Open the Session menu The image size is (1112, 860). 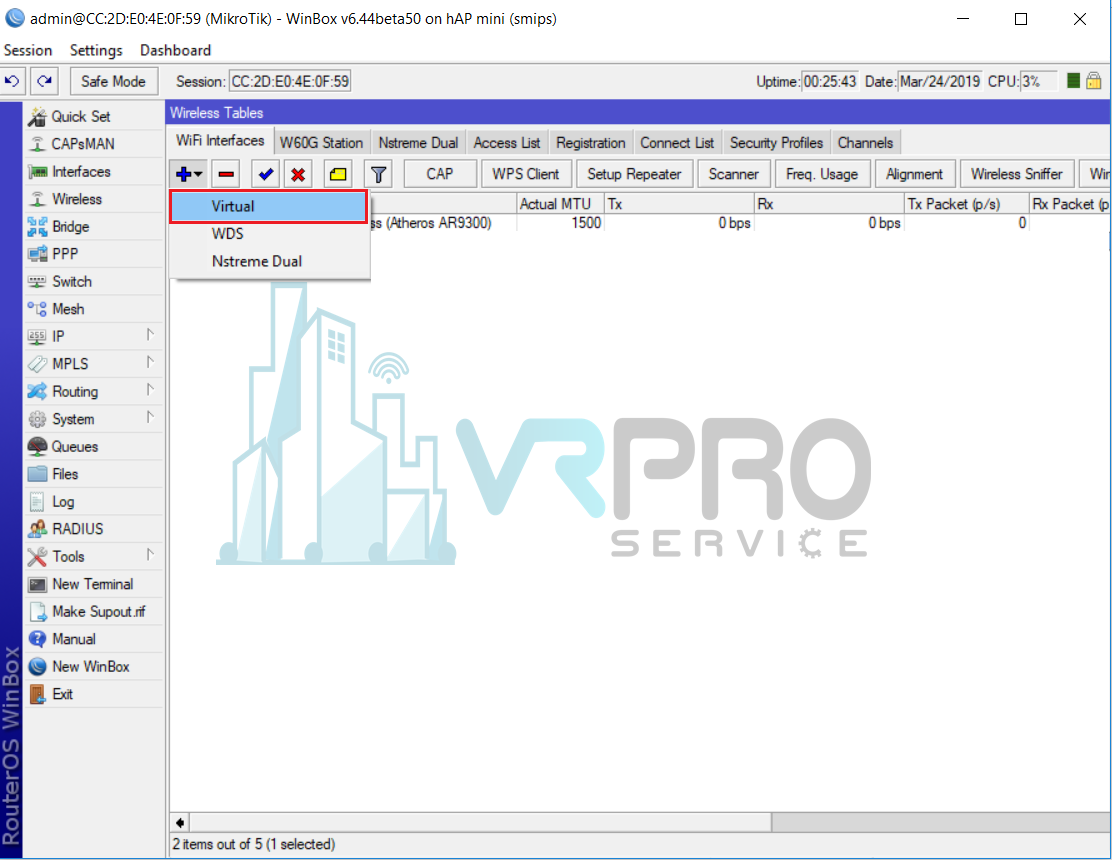(x=28, y=50)
